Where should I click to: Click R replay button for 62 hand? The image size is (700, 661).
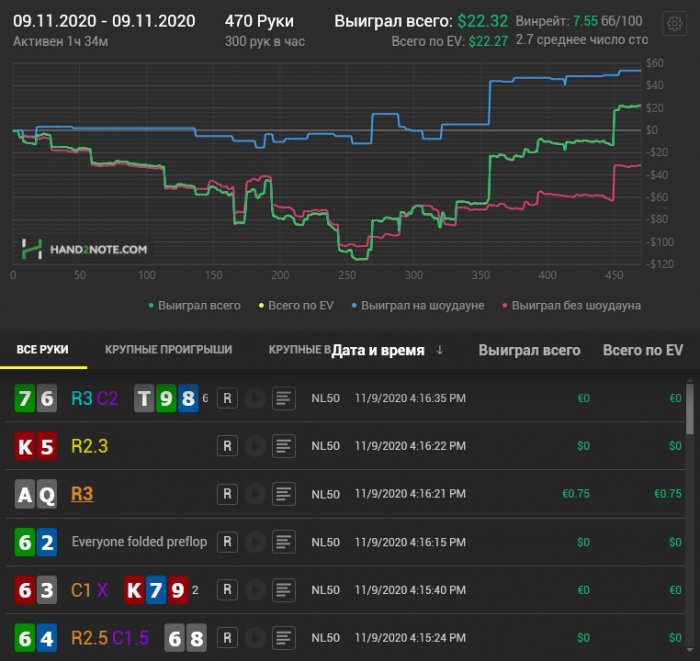click(227, 542)
